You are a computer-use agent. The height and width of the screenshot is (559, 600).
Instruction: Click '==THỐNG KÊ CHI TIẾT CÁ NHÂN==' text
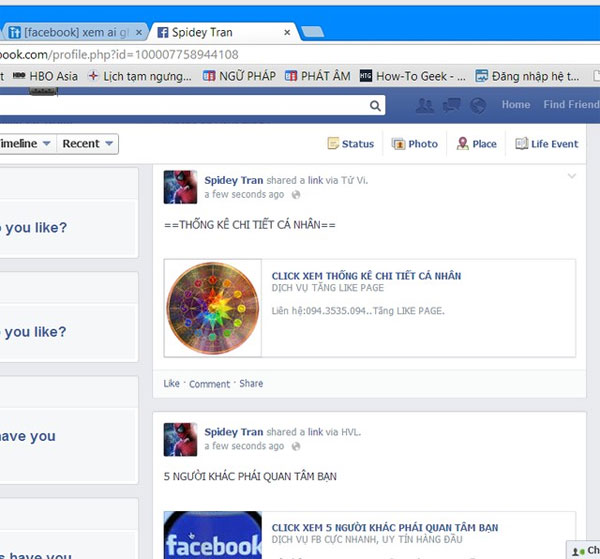pos(250,225)
